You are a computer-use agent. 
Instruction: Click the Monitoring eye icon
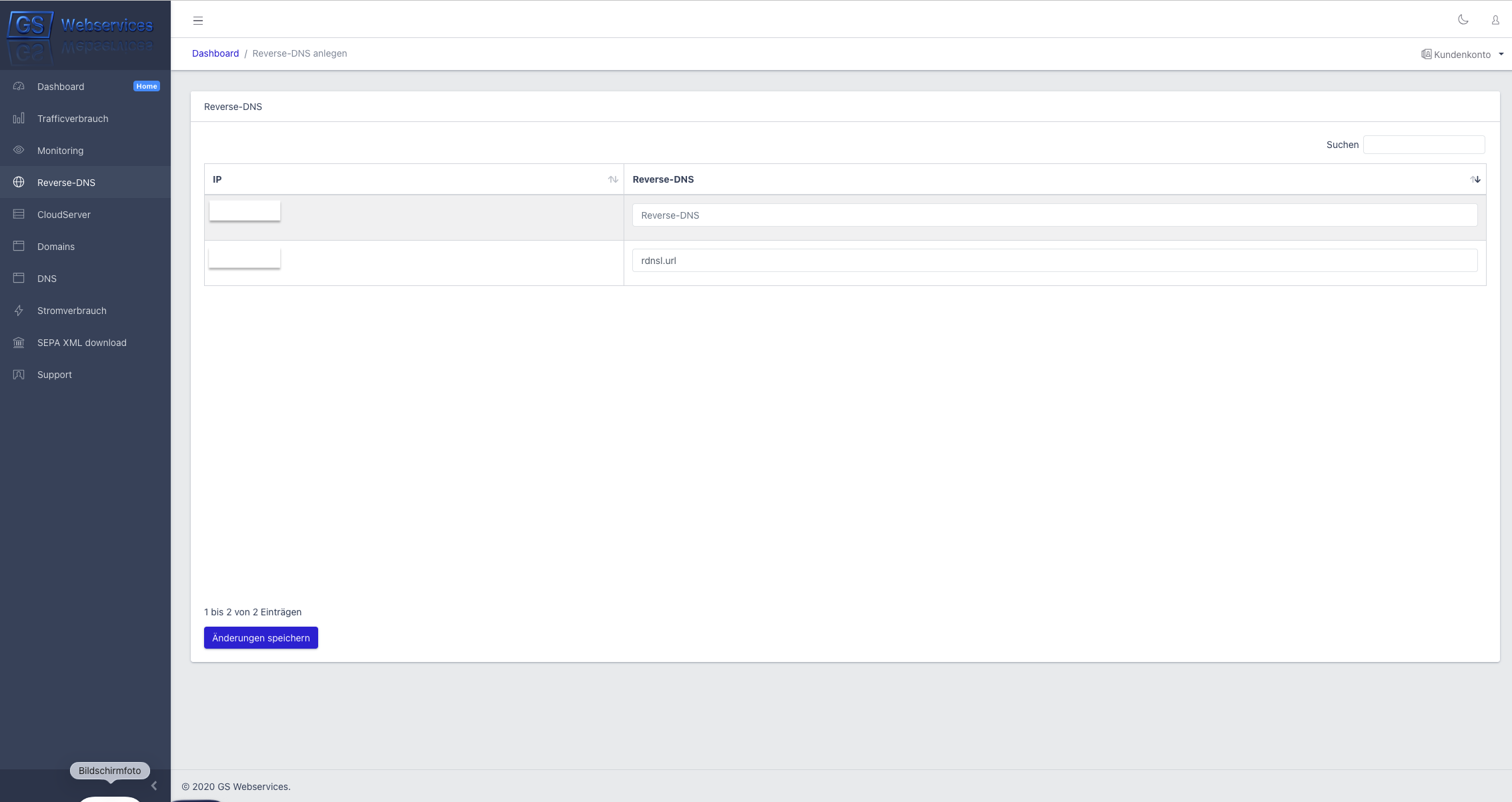19,150
